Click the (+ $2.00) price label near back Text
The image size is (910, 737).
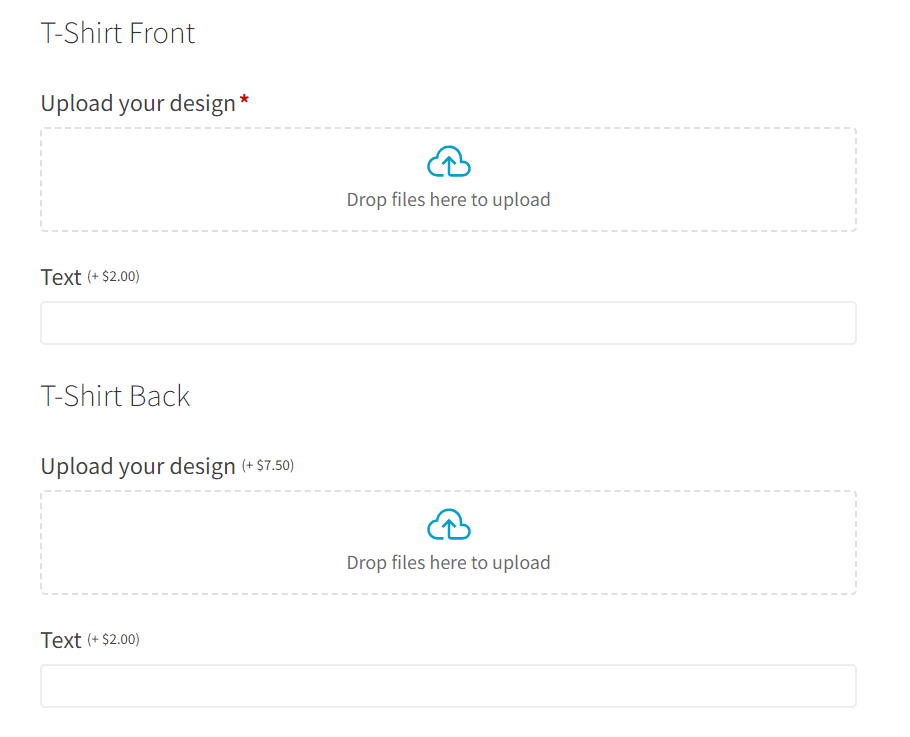tap(113, 639)
